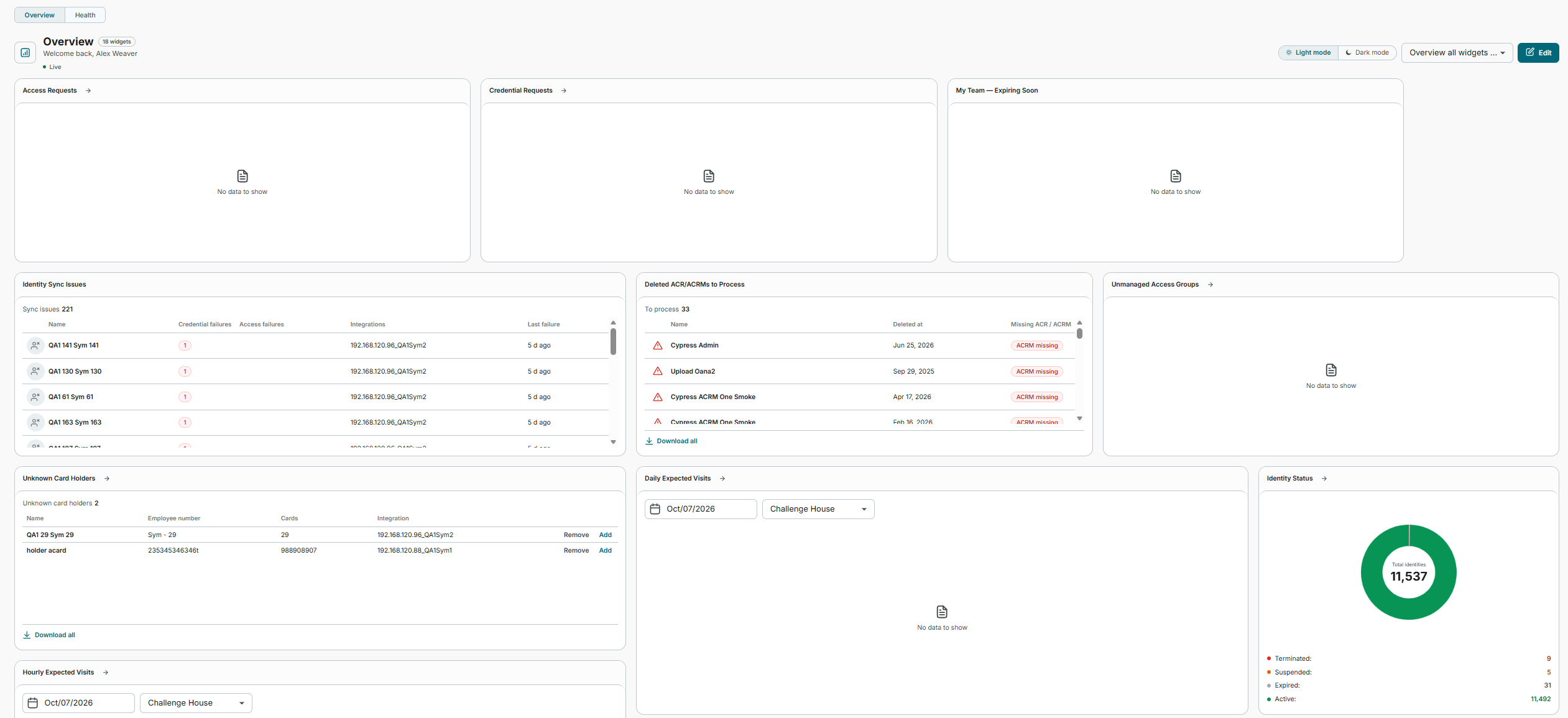
Task: Download all Unknown Card Holders
Action: (x=49, y=635)
